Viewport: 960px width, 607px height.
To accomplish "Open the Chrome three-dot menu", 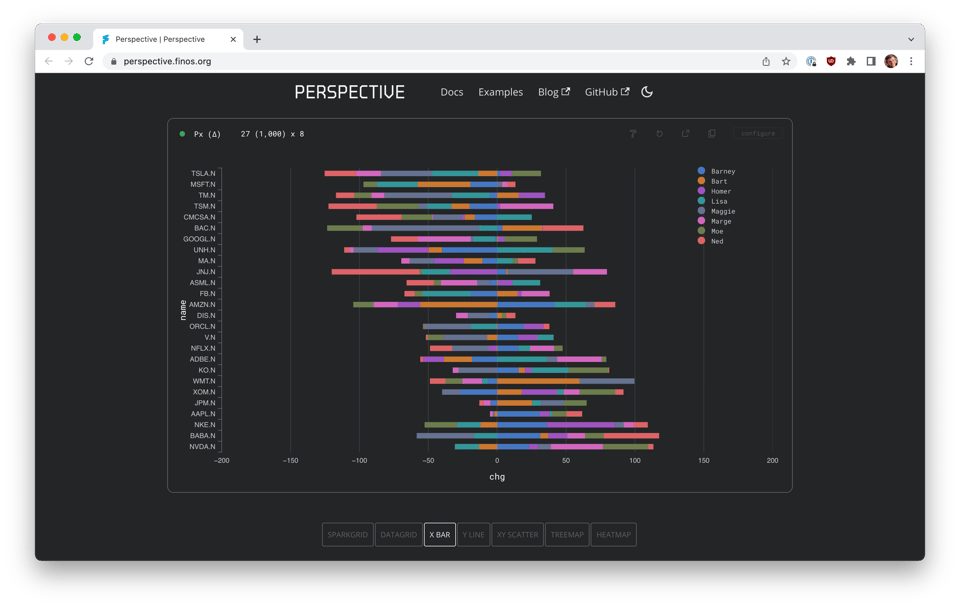I will click(911, 61).
